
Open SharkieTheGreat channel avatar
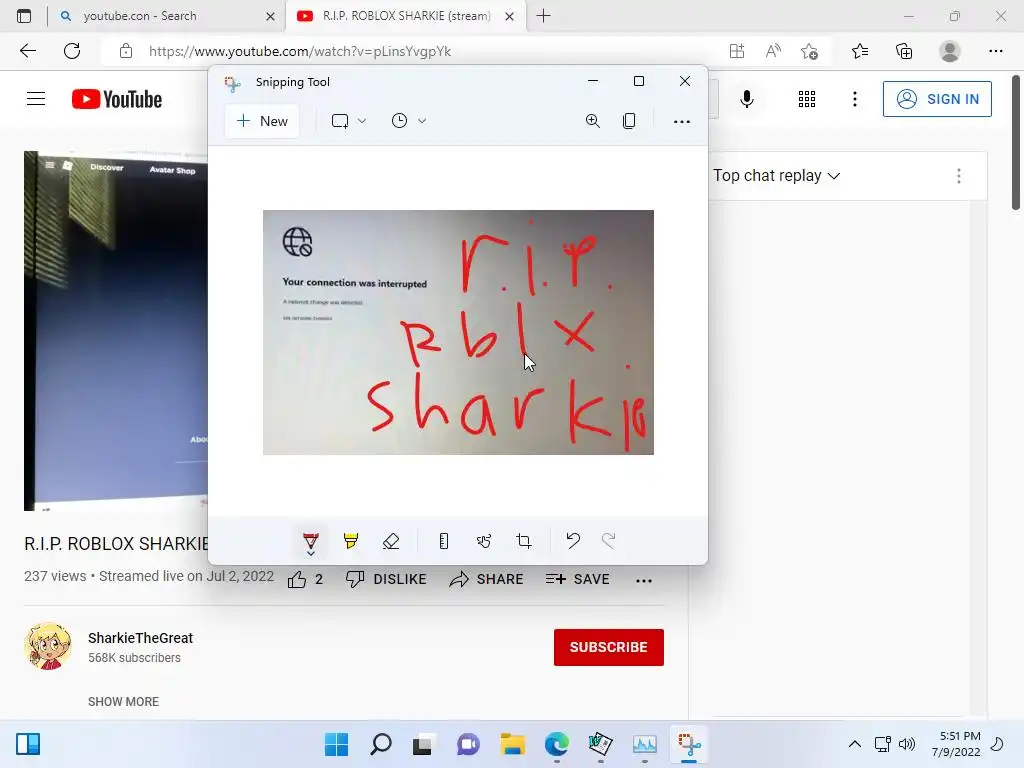tap(48, 647)
